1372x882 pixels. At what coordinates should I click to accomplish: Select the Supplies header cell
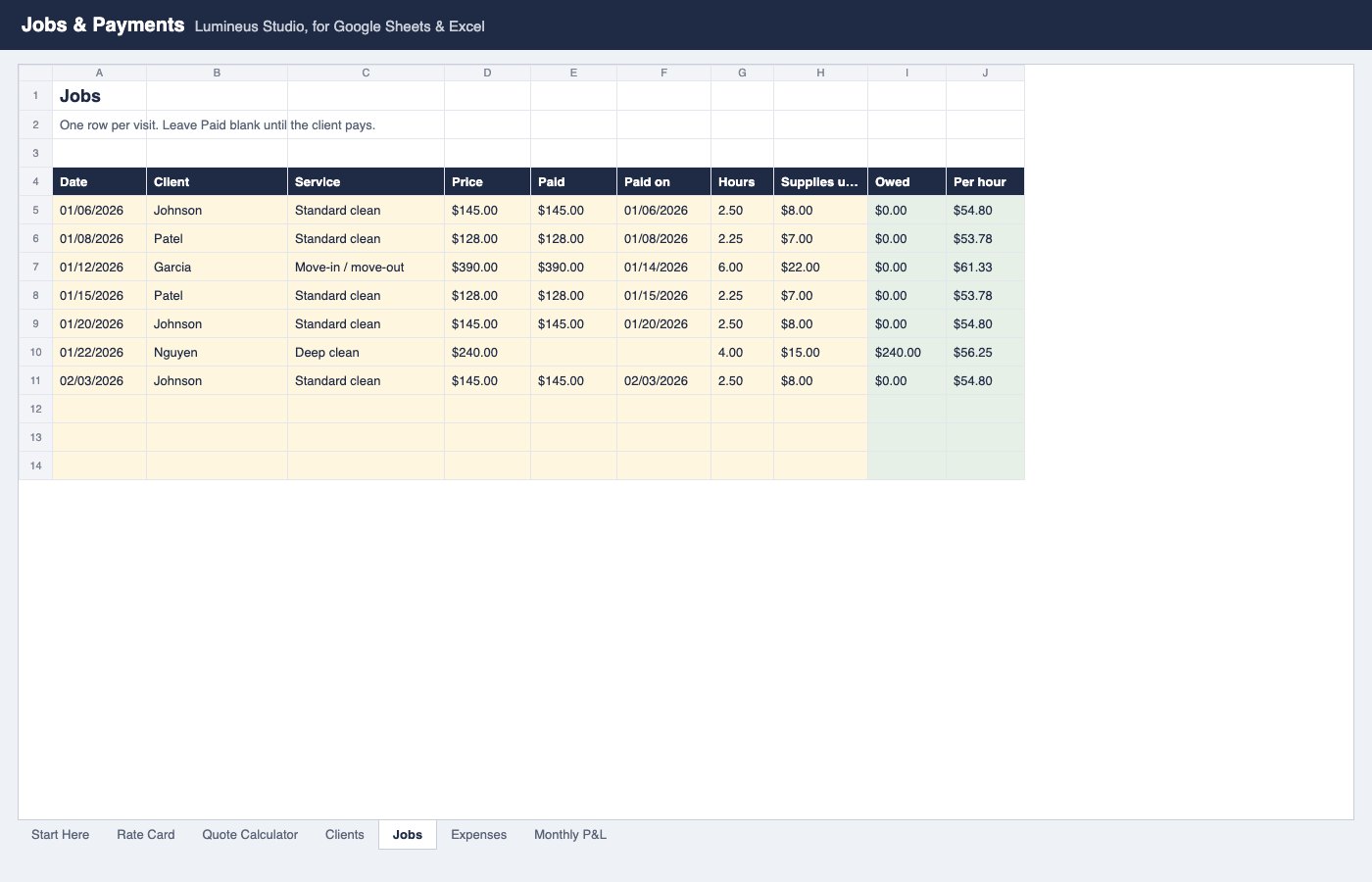[820, 181]
